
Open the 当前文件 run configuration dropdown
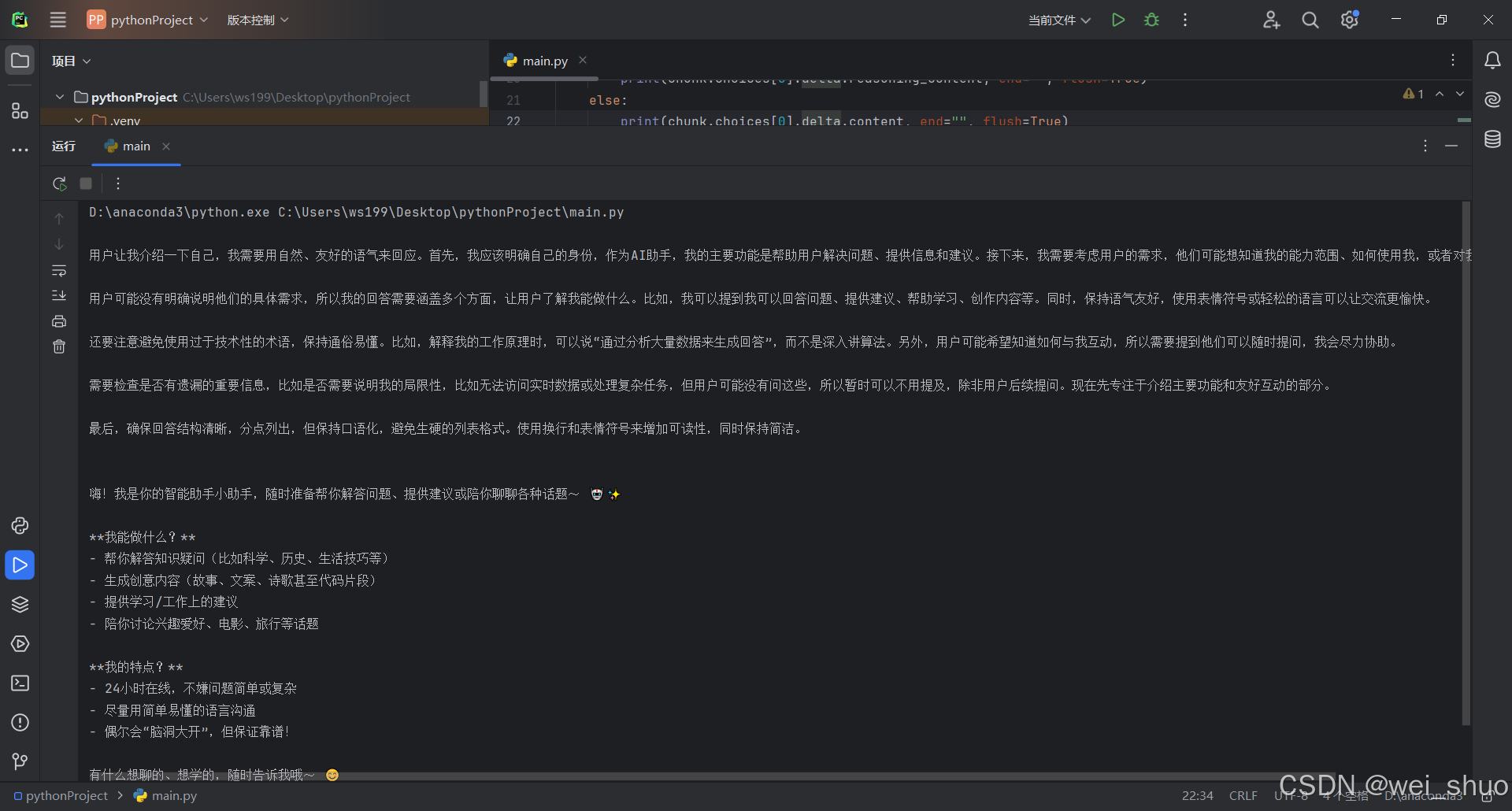click(1059, 20)
